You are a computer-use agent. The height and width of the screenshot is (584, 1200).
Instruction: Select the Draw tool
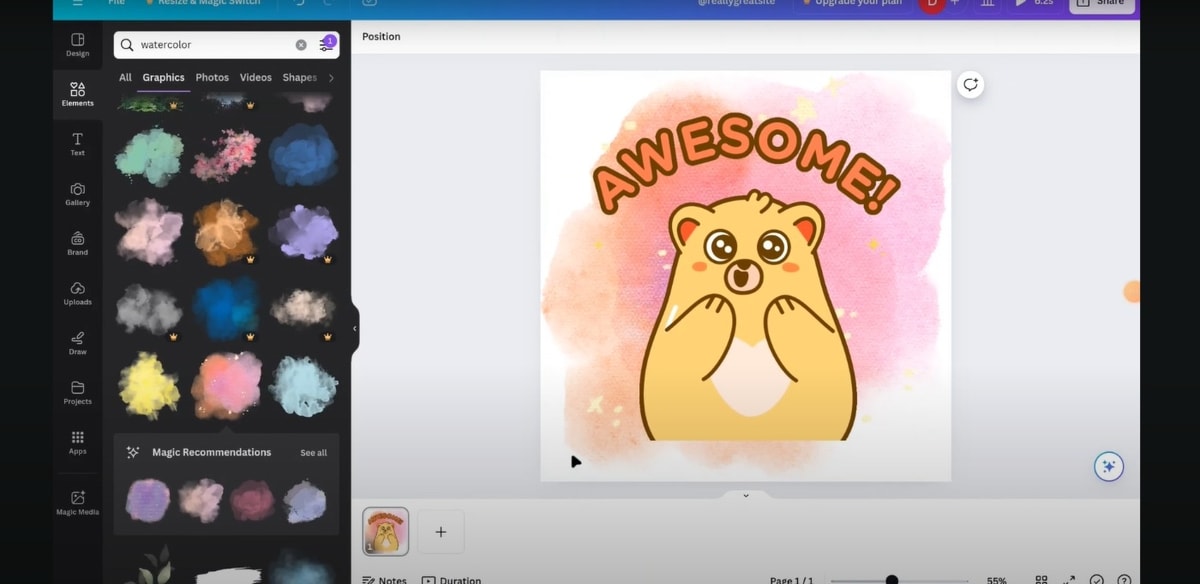pyautogui.click(x=77, y=342)
